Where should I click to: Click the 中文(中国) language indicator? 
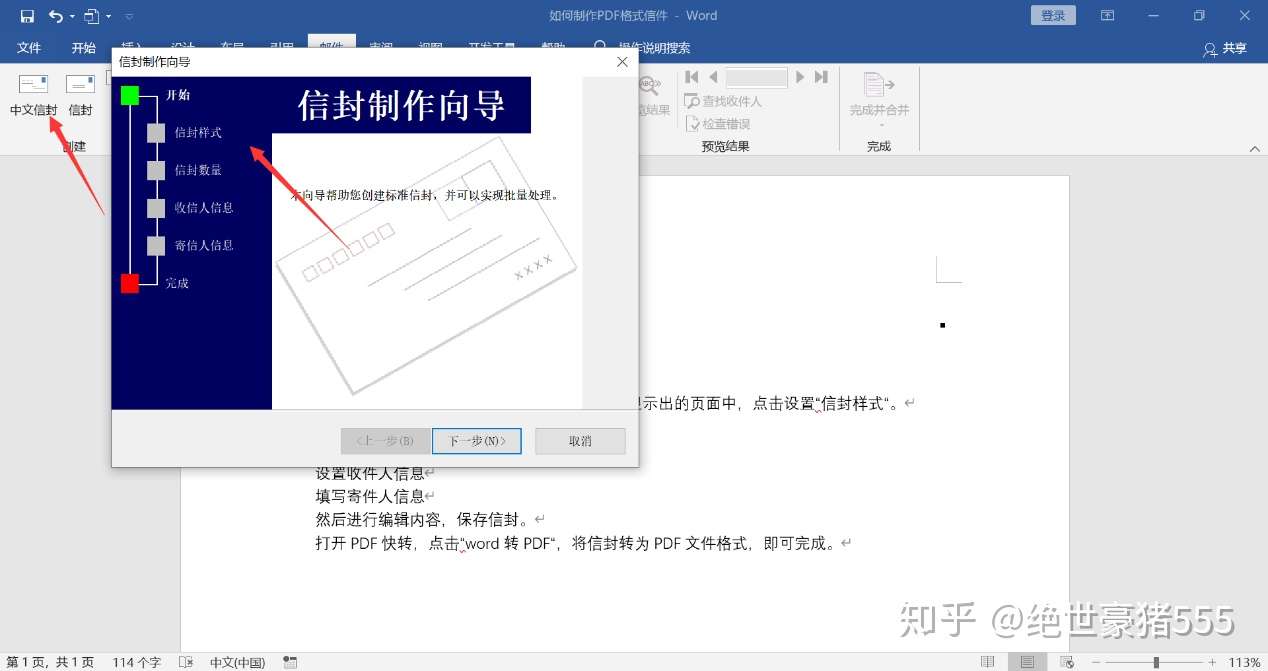click(x=237, y=662)
